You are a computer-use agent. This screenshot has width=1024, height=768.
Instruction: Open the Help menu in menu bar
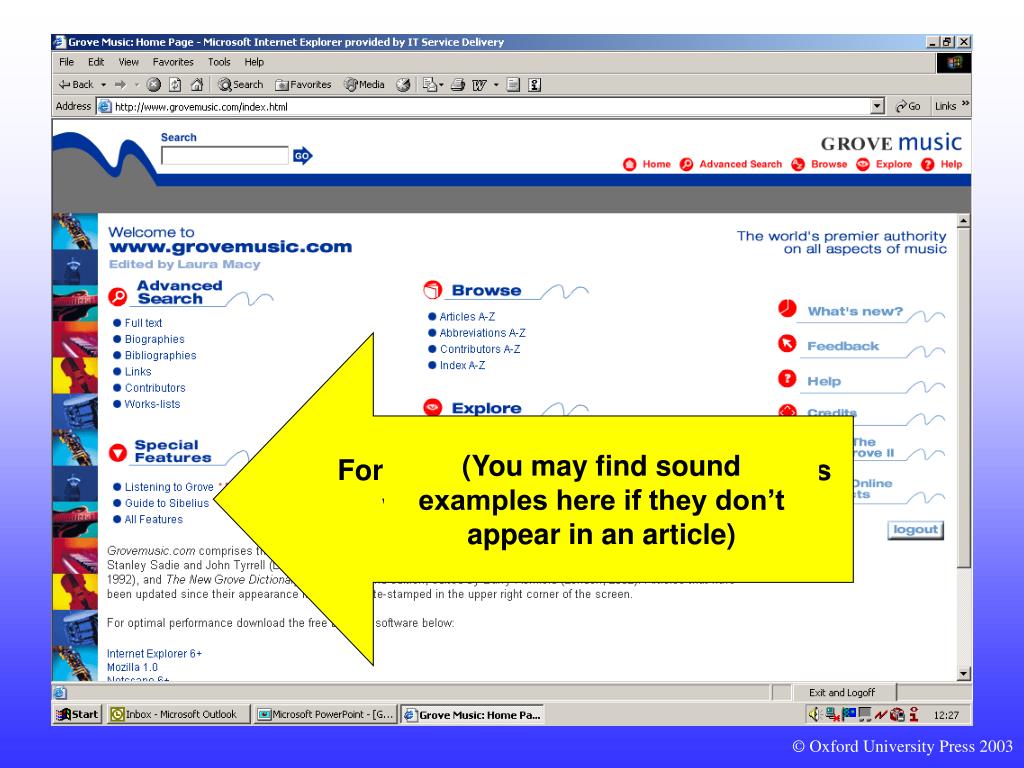coord(254,62)
